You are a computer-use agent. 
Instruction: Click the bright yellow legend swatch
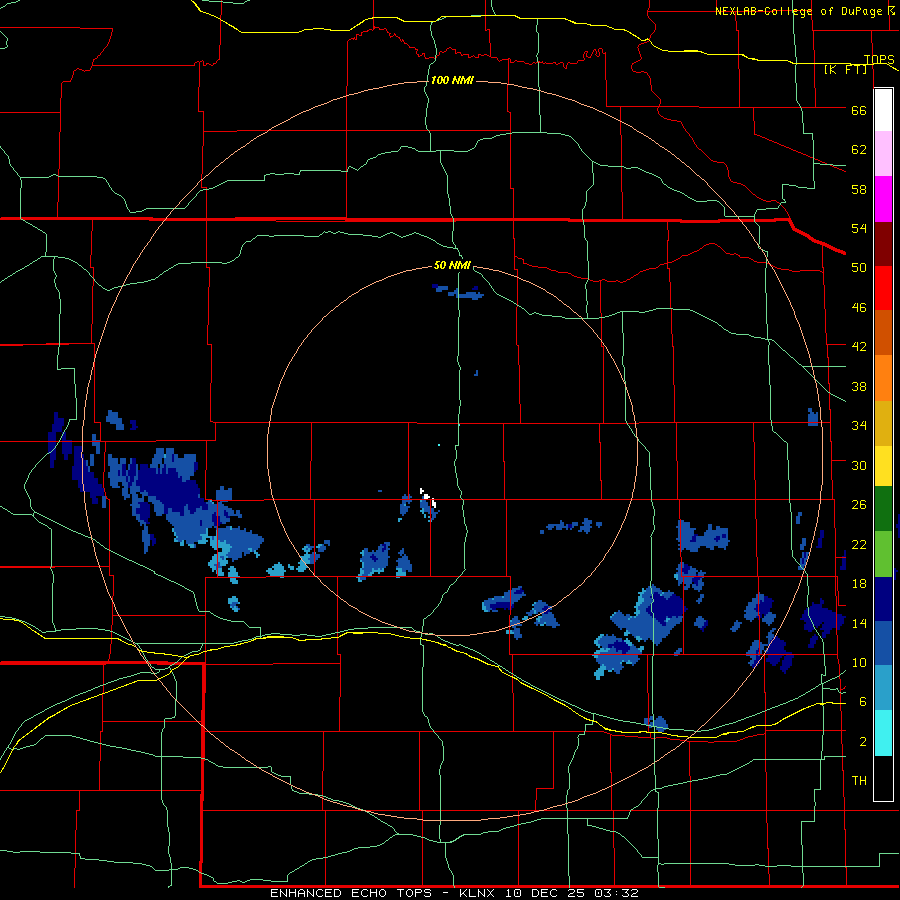coord(883,465)
